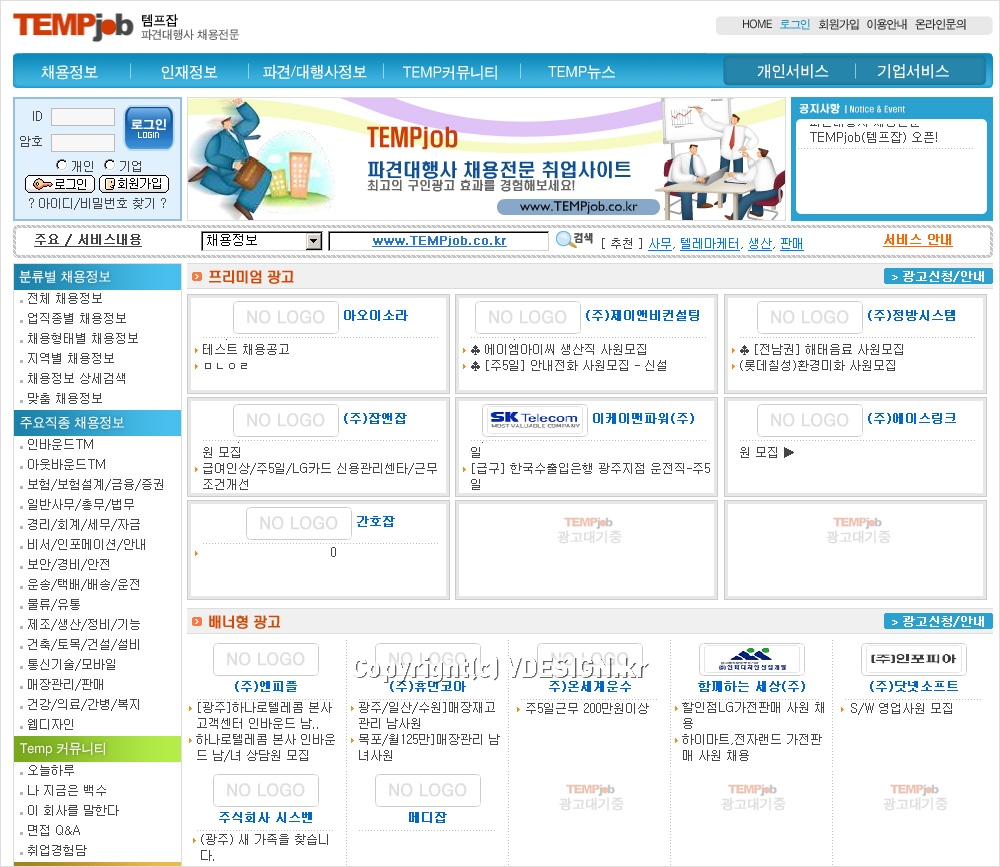This screenshot has width=1000, height=867.
Task: Open 채용정보 main menu
Action: coord(70,71)
